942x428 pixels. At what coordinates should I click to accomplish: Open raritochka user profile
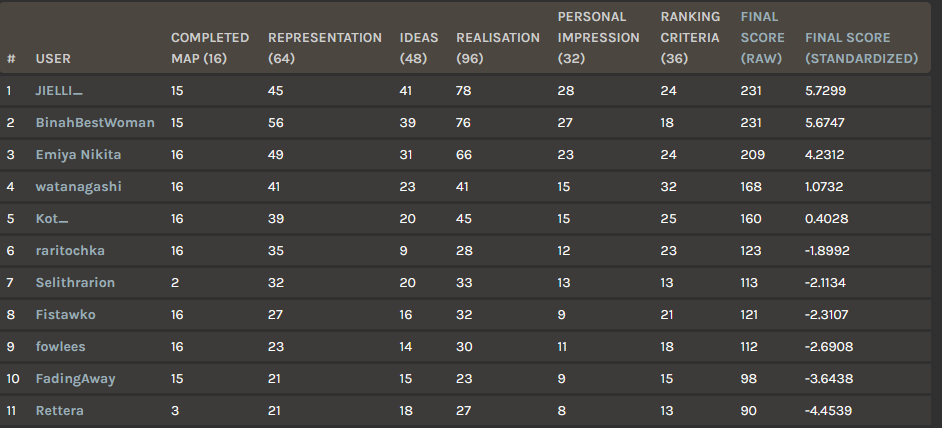pyautogui.click(x=70, y=251)
